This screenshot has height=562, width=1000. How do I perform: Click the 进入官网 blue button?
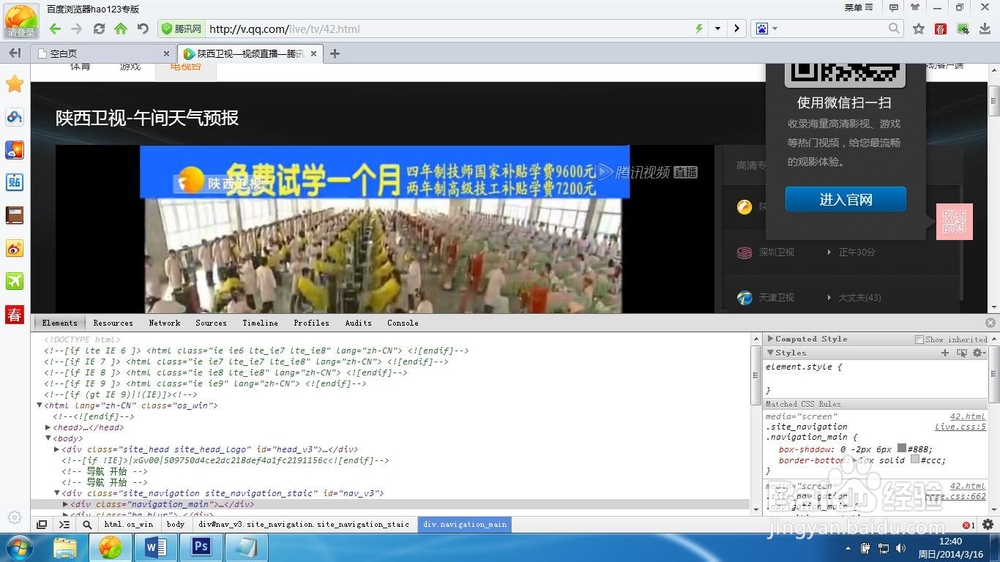pyautogui.click(x=846, y=200)
